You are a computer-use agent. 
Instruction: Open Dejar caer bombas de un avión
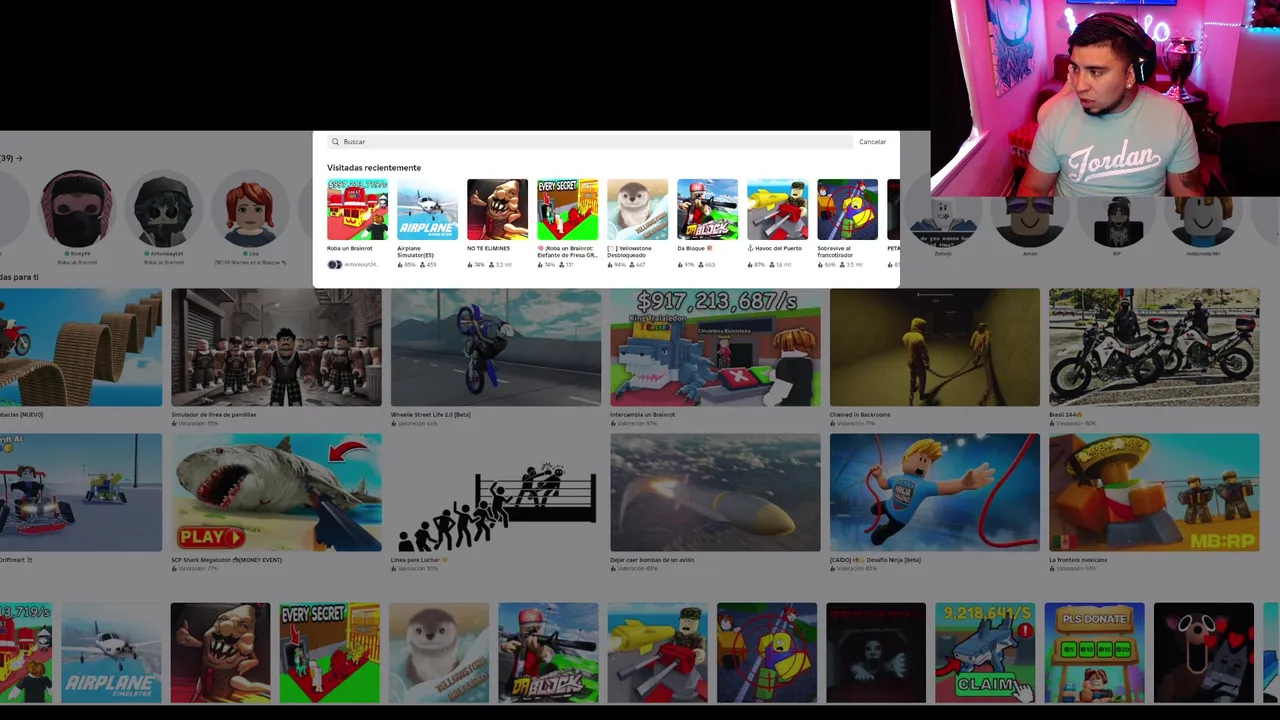(715, 492)
